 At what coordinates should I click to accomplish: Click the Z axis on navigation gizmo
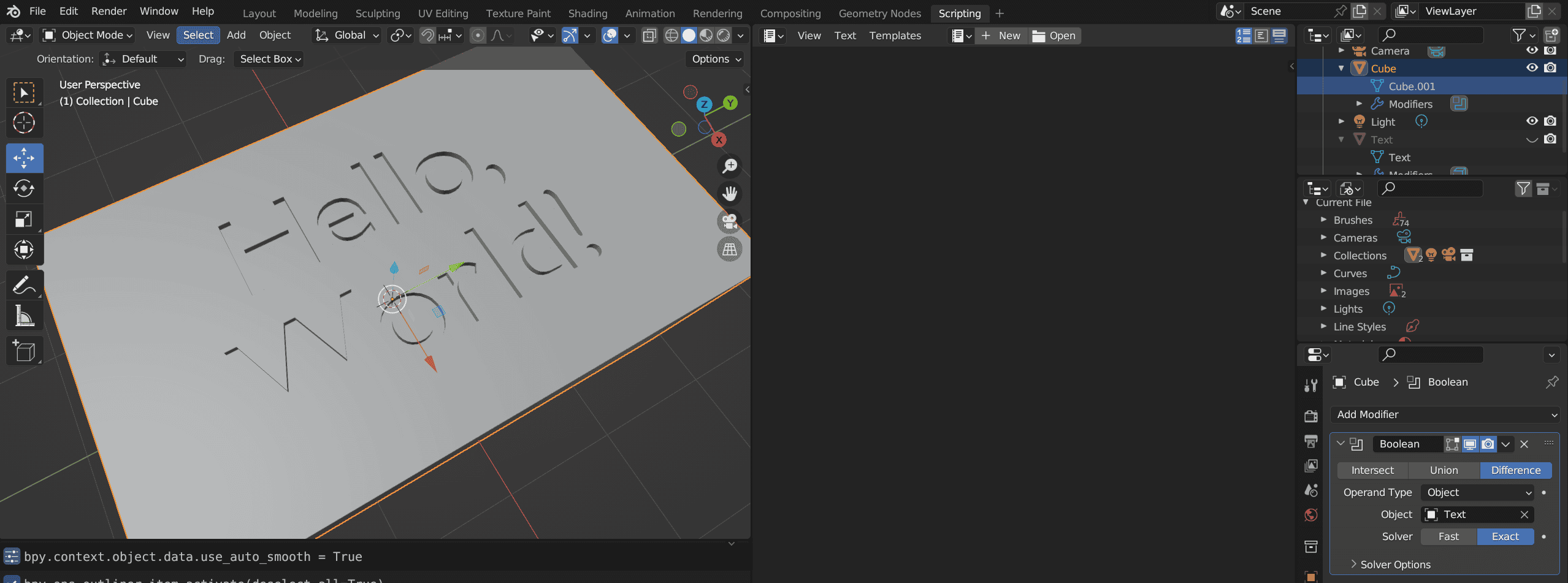tap(704, 104)
